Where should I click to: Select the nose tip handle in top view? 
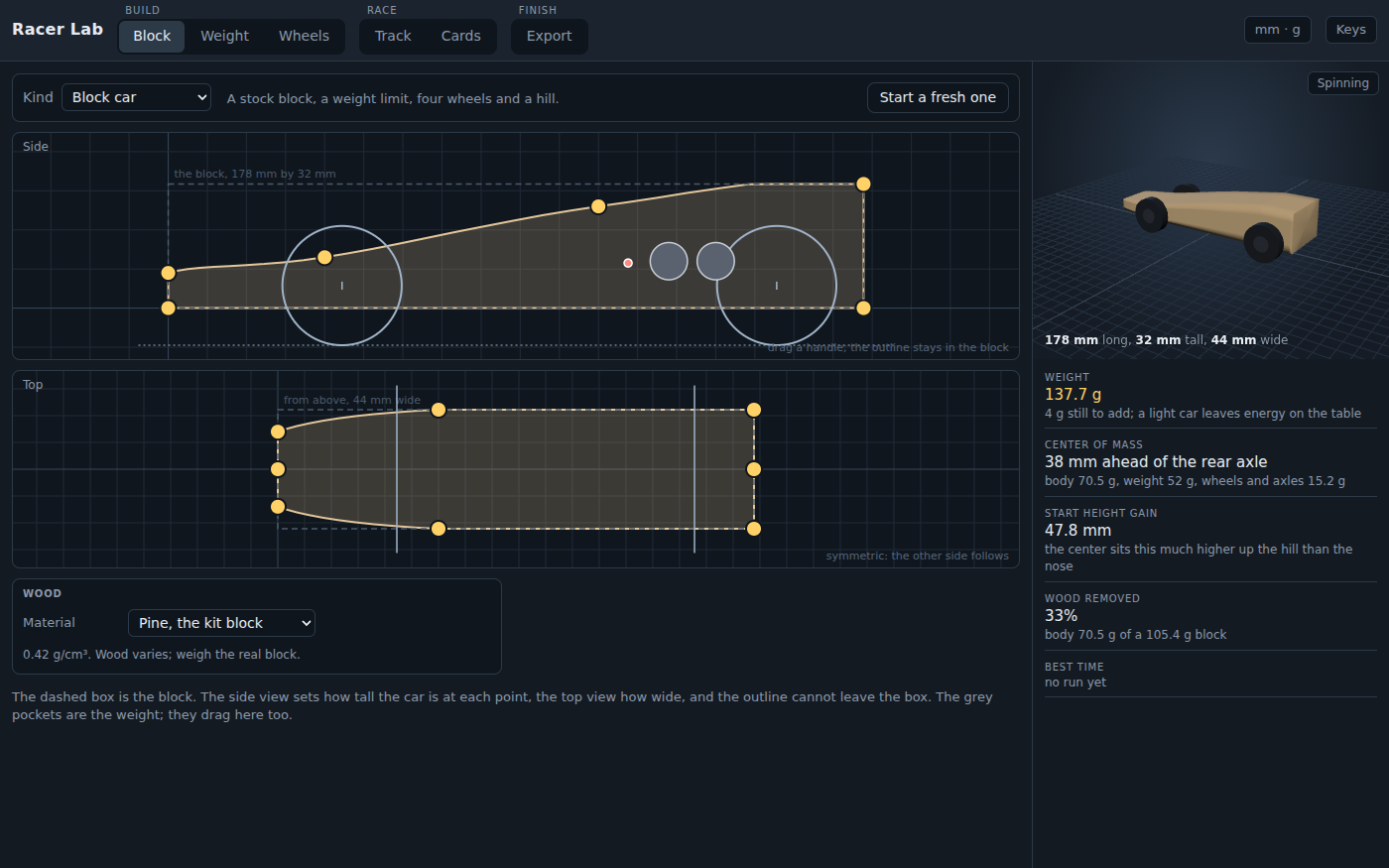click(x=278, y=469)
